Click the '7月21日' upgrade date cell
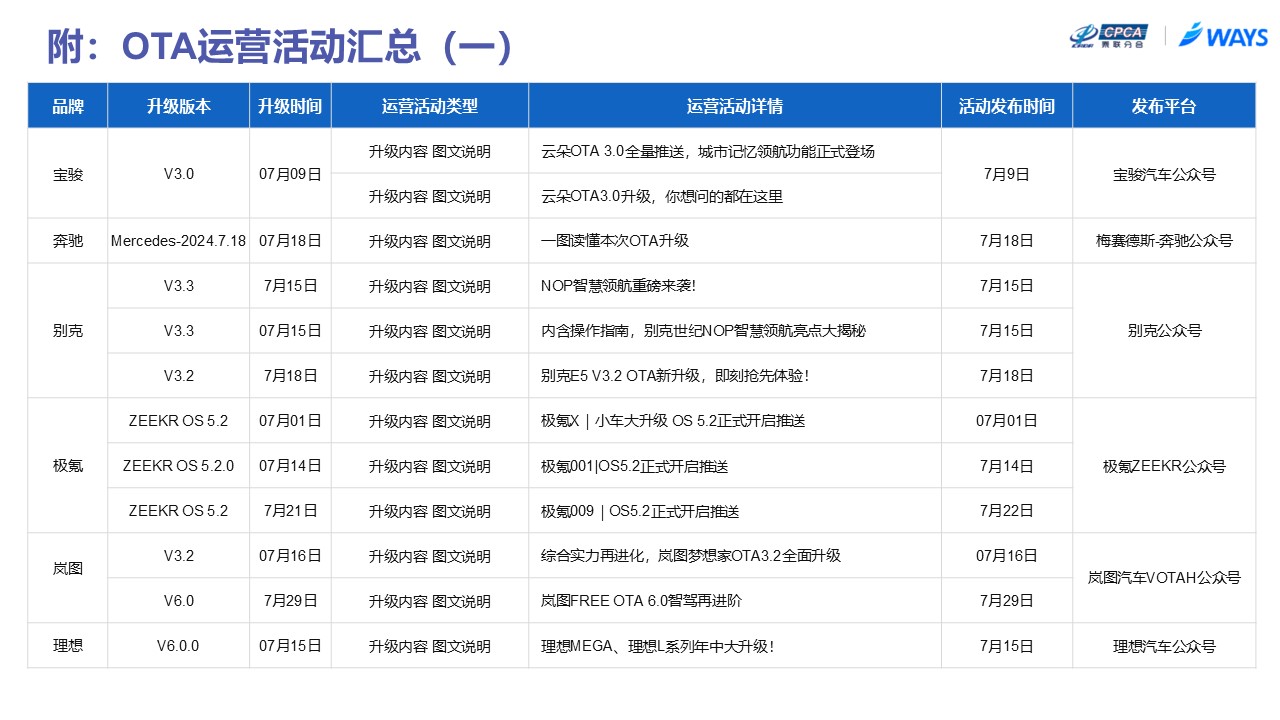This screenshot has width=1280, height=720. coord(290,511)
